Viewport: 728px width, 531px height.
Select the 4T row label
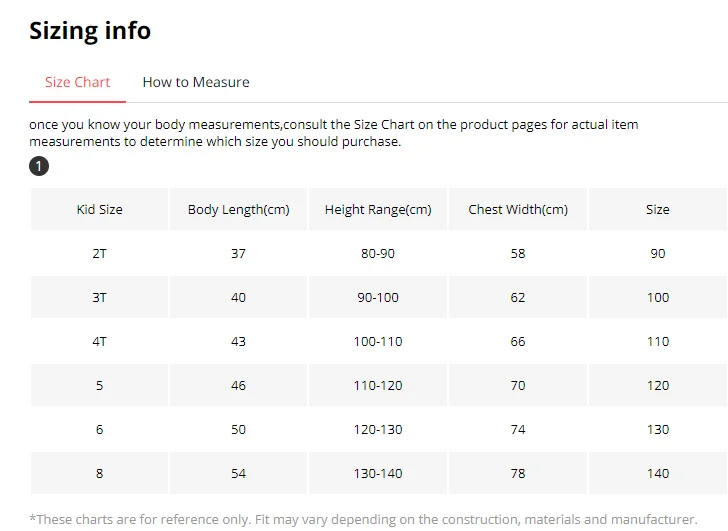(x=99, y=342)
